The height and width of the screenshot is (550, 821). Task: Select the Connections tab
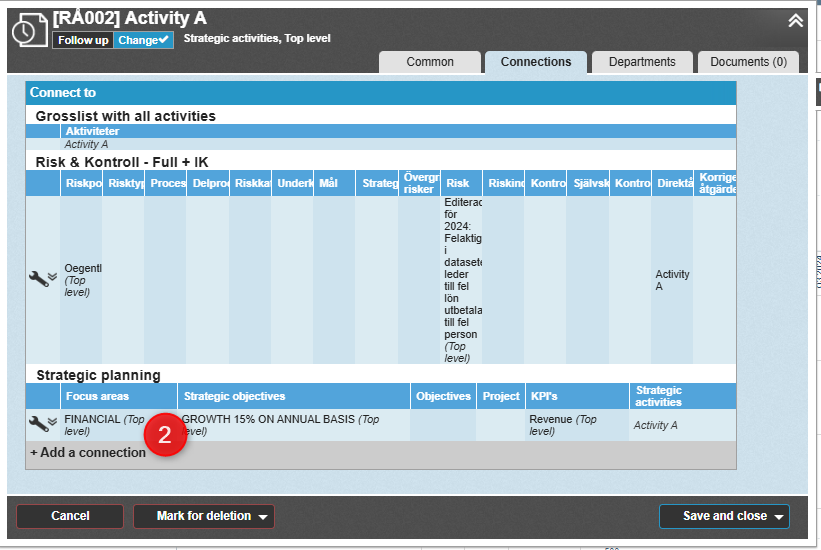536,62
